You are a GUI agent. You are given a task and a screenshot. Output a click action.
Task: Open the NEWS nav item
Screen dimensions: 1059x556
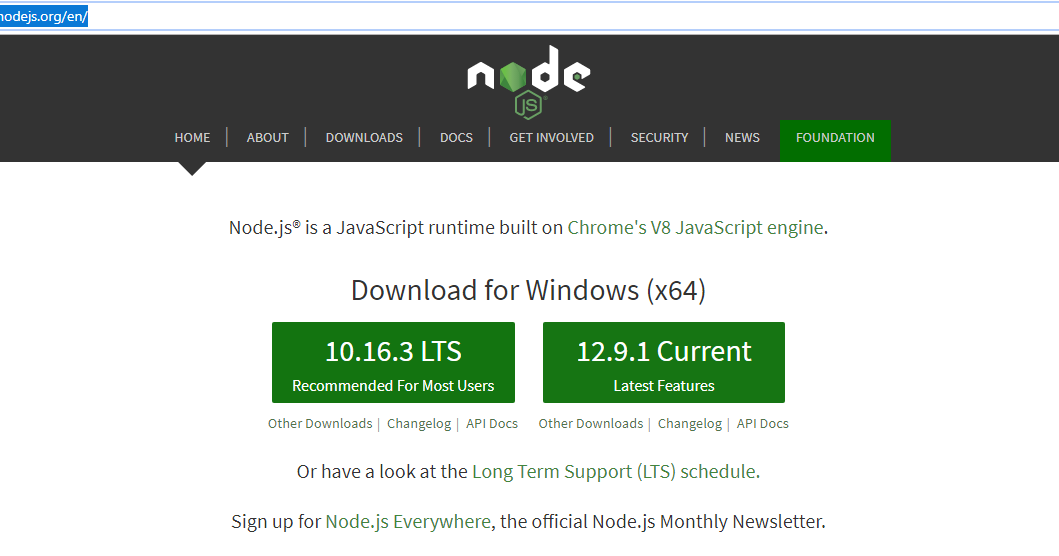(742, 138)
